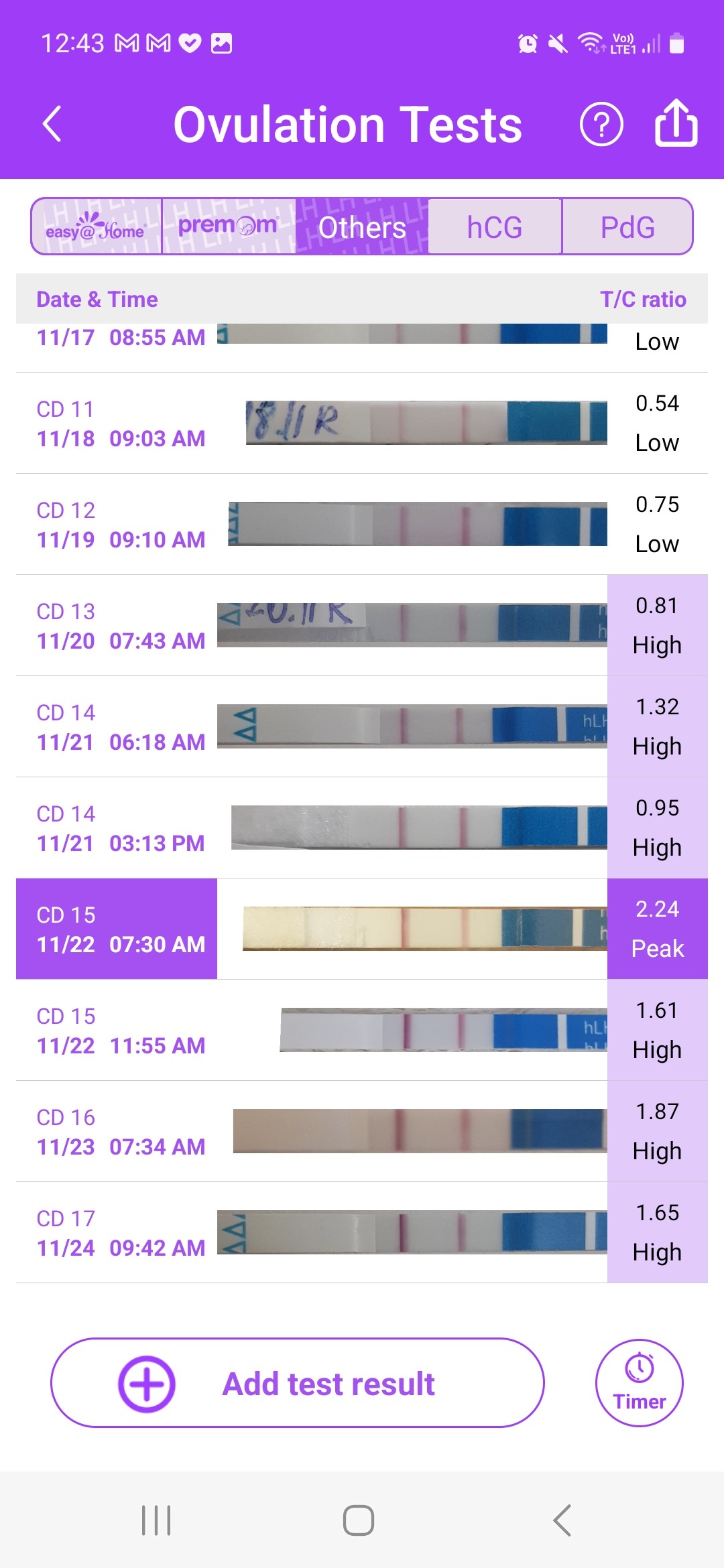Switch to the Premom tab
The image size is (724, 1568).
point(228,226)
